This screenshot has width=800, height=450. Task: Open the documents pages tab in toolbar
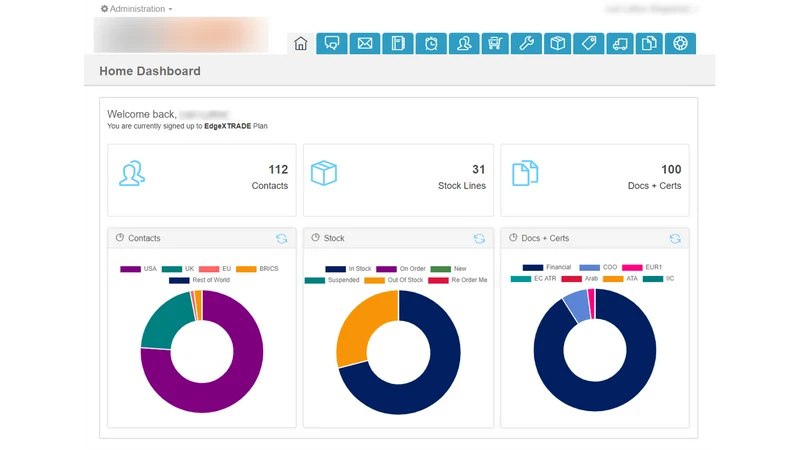point(649,43)
